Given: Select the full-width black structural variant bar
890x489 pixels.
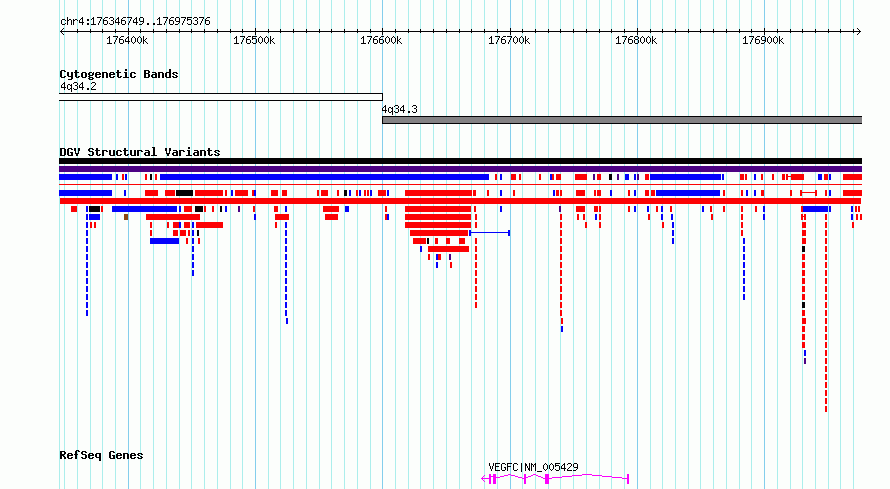Looking at the screenshot, I should (x=460, y=161).
